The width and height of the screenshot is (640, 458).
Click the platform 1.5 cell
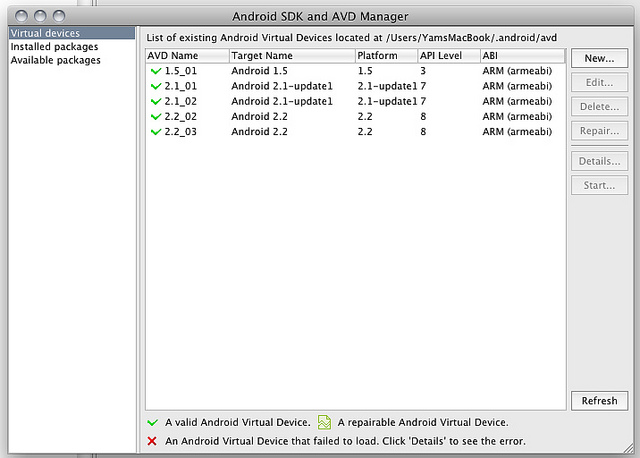click(365, 71)
